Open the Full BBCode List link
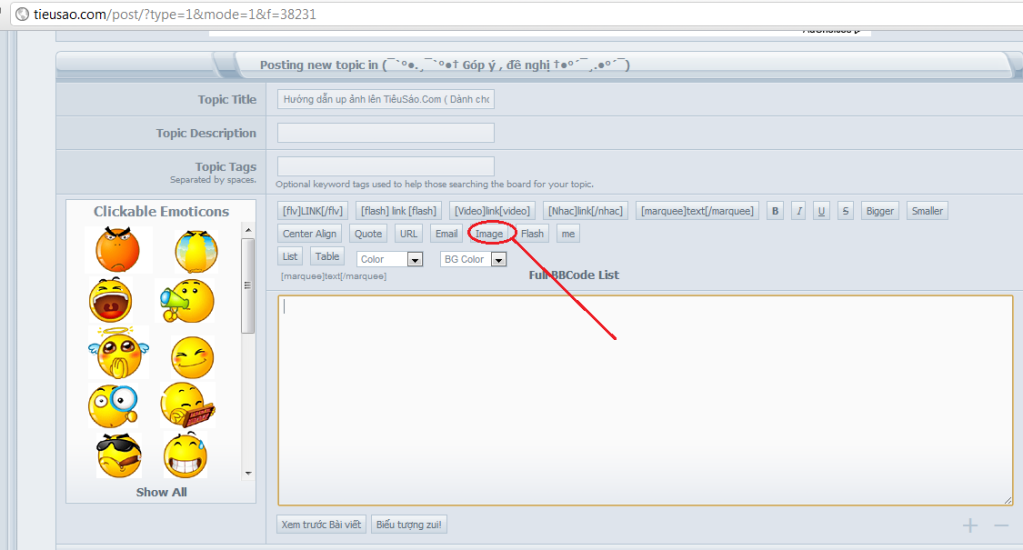The image size is (1023, 550). (573, 275)
